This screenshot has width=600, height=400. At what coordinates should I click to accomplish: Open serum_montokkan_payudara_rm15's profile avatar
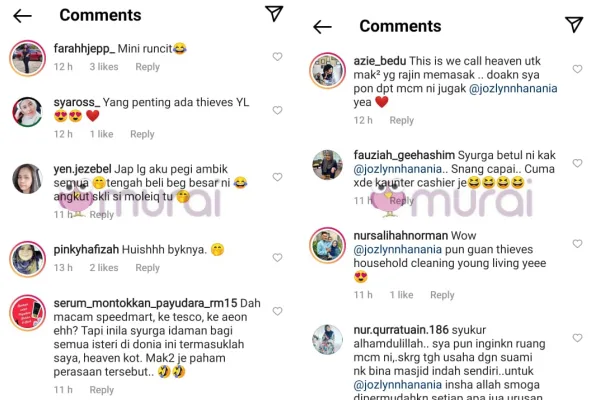coord(28,313)
